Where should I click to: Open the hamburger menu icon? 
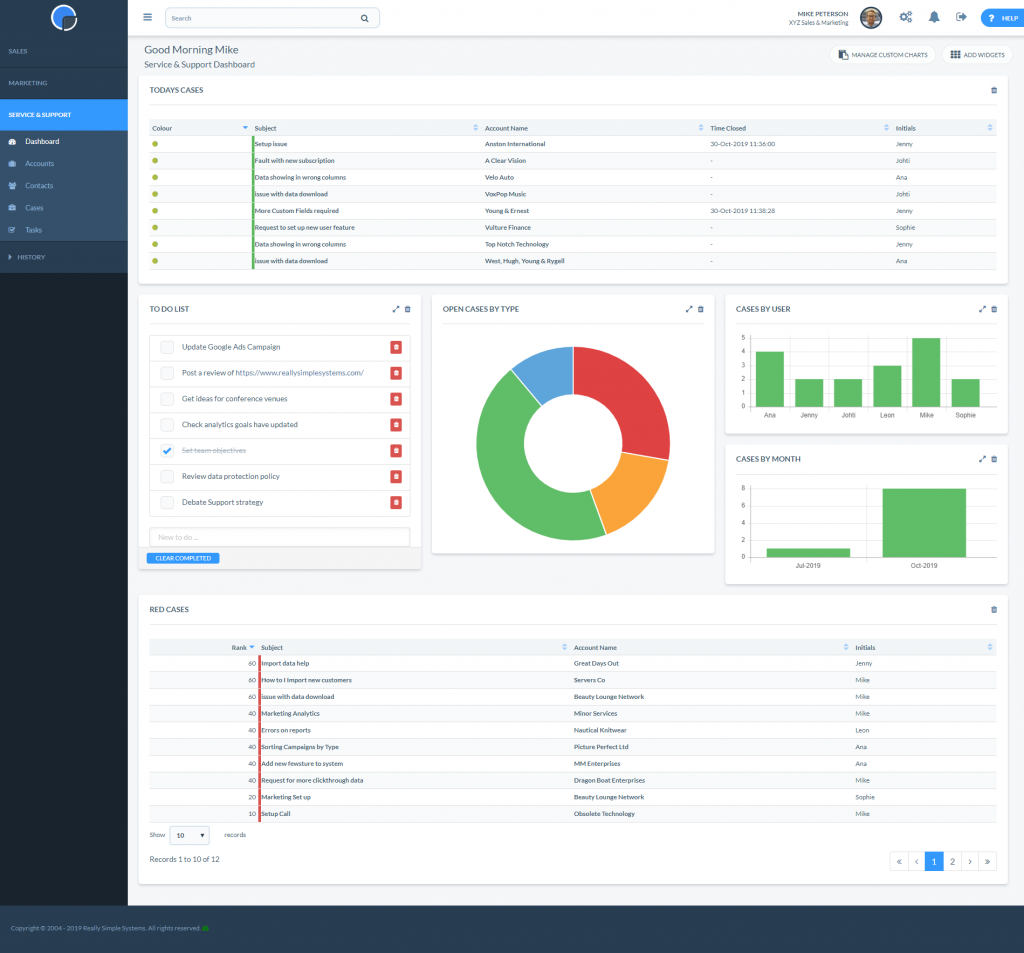pos(148,18)
